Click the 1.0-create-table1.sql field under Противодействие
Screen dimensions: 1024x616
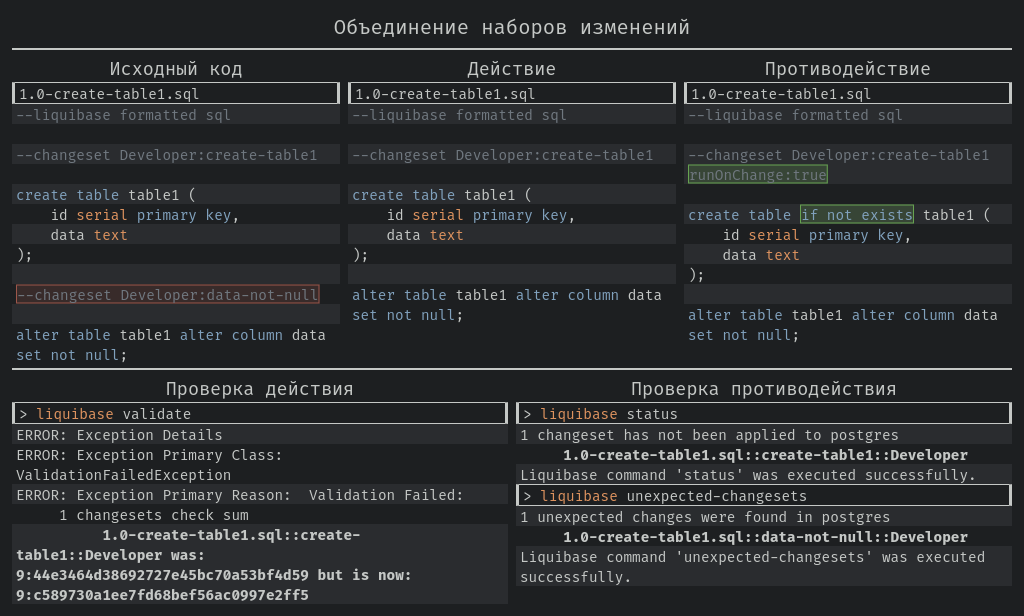click(x=848, y=93)
